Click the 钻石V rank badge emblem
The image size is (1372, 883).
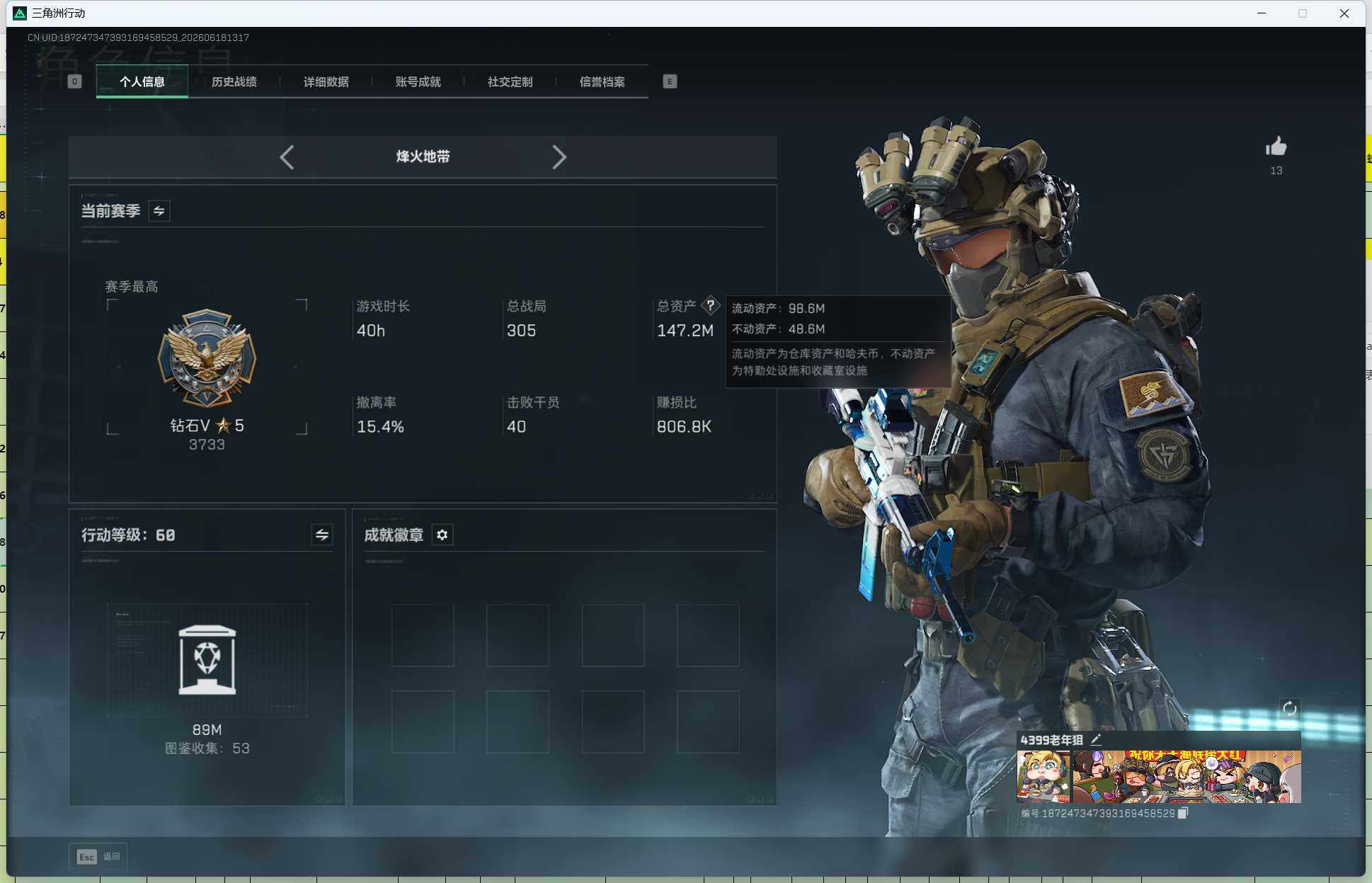pos(207,358)
